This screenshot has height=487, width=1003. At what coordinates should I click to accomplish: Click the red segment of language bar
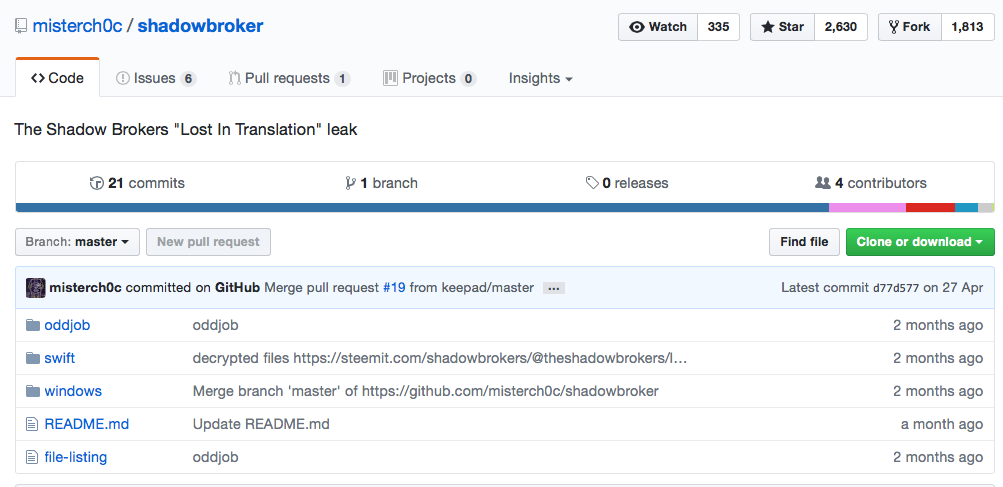click(930, 207)
